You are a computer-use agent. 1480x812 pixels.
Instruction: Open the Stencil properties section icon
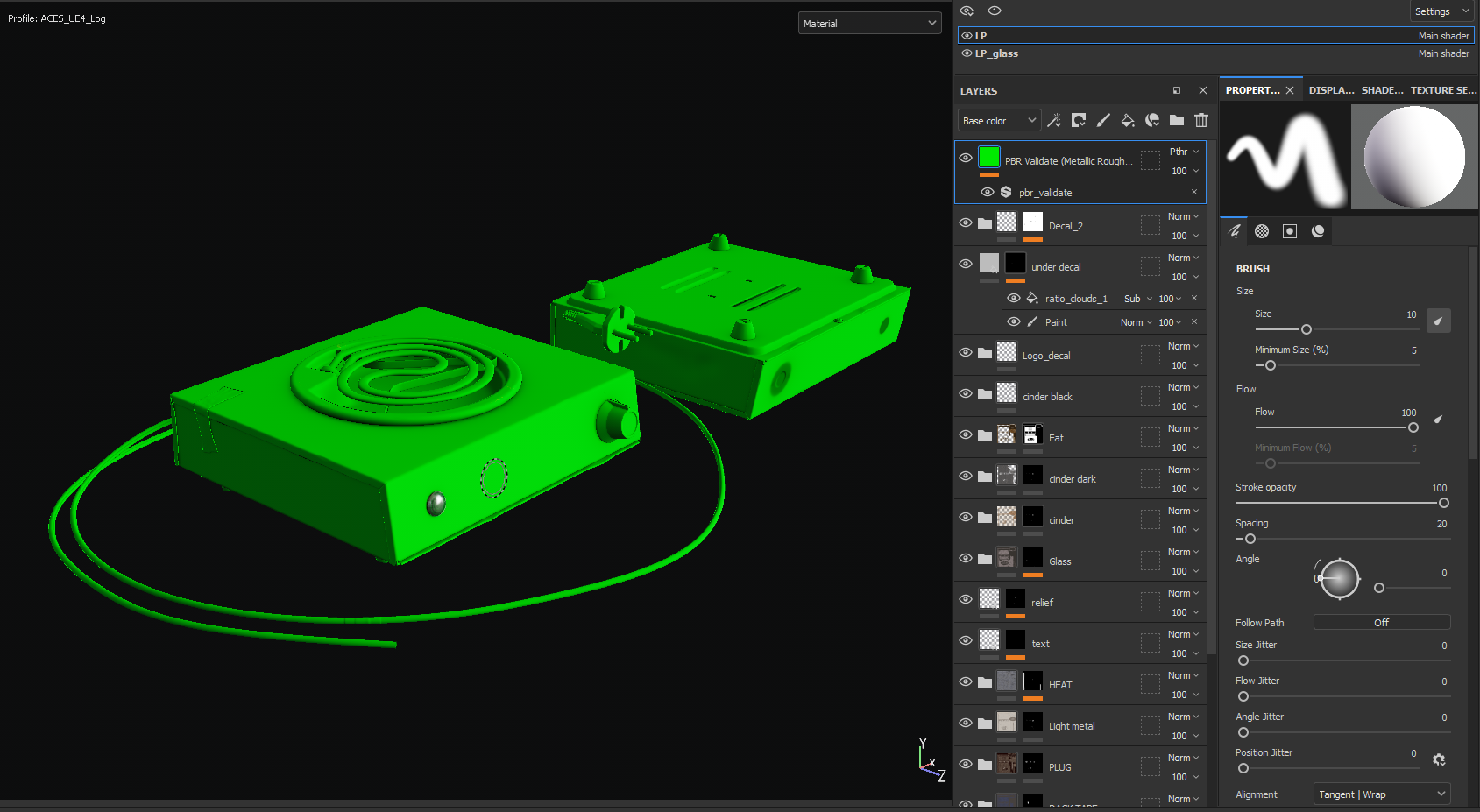click(1290, 231)
